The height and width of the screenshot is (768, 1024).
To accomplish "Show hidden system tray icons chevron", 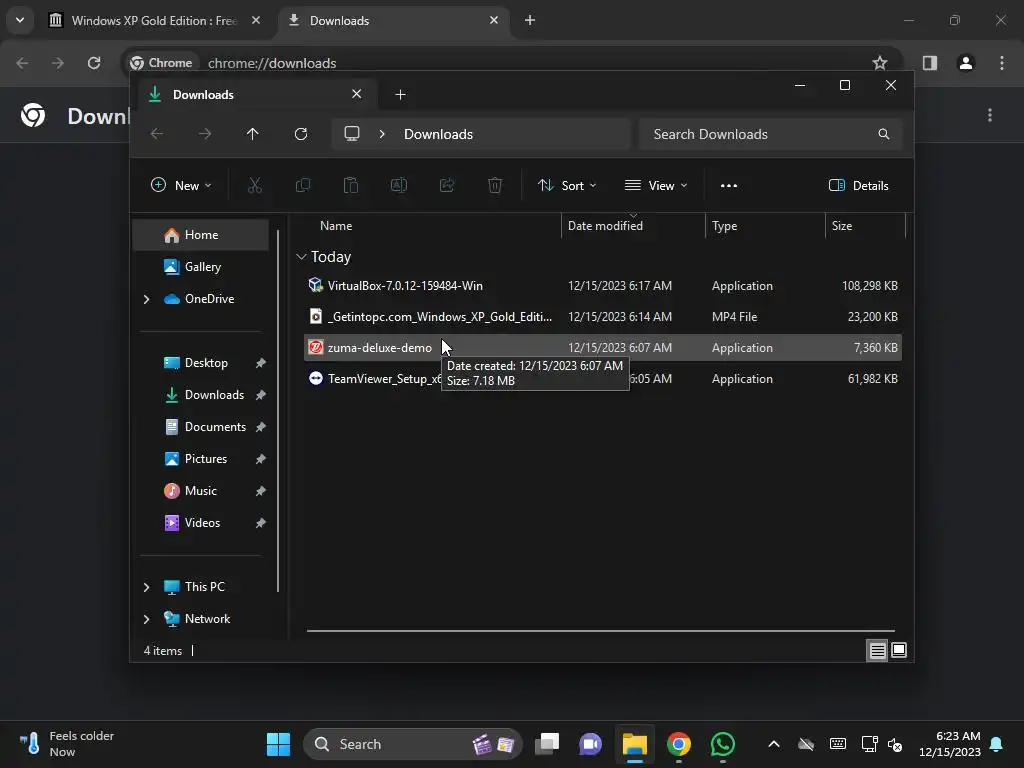I will 774,744.
